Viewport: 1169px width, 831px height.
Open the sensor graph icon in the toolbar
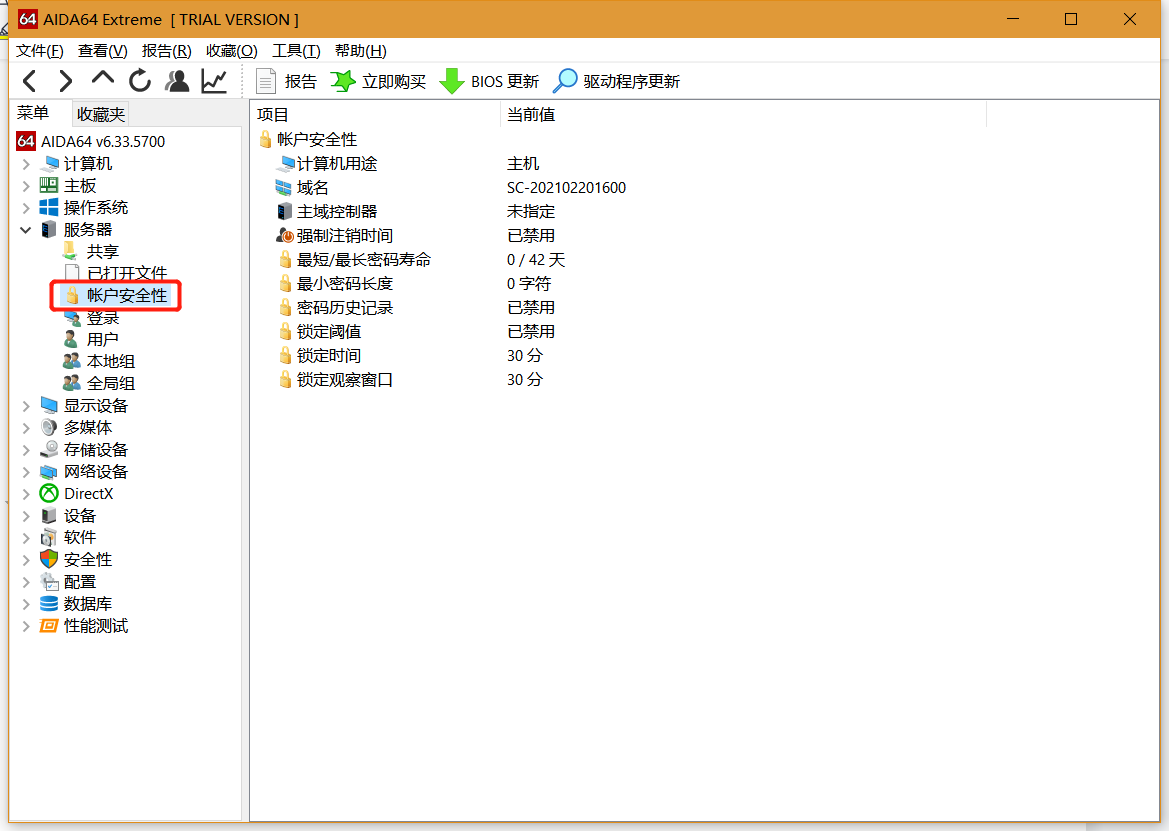pyautogui.click(x=213, y=81)
